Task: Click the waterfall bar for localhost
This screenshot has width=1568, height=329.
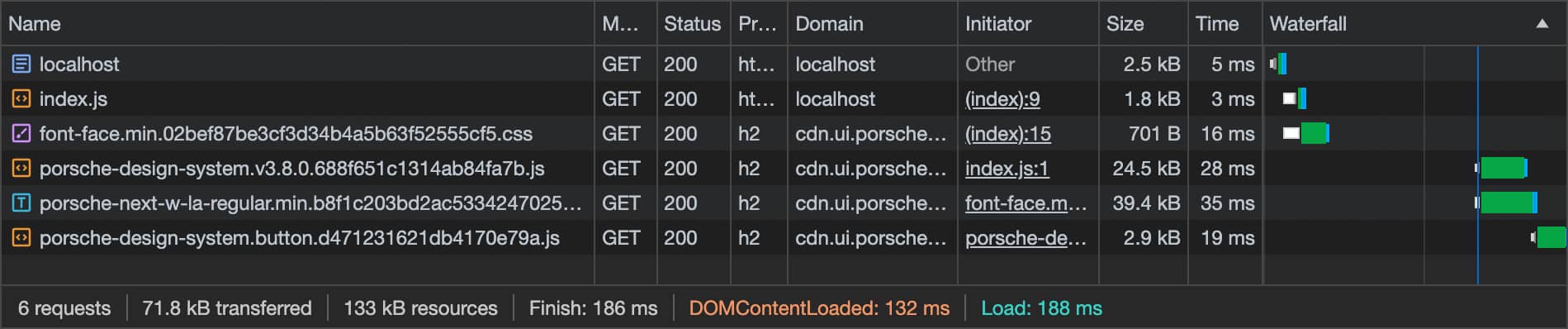Action: coord(1278,64)
